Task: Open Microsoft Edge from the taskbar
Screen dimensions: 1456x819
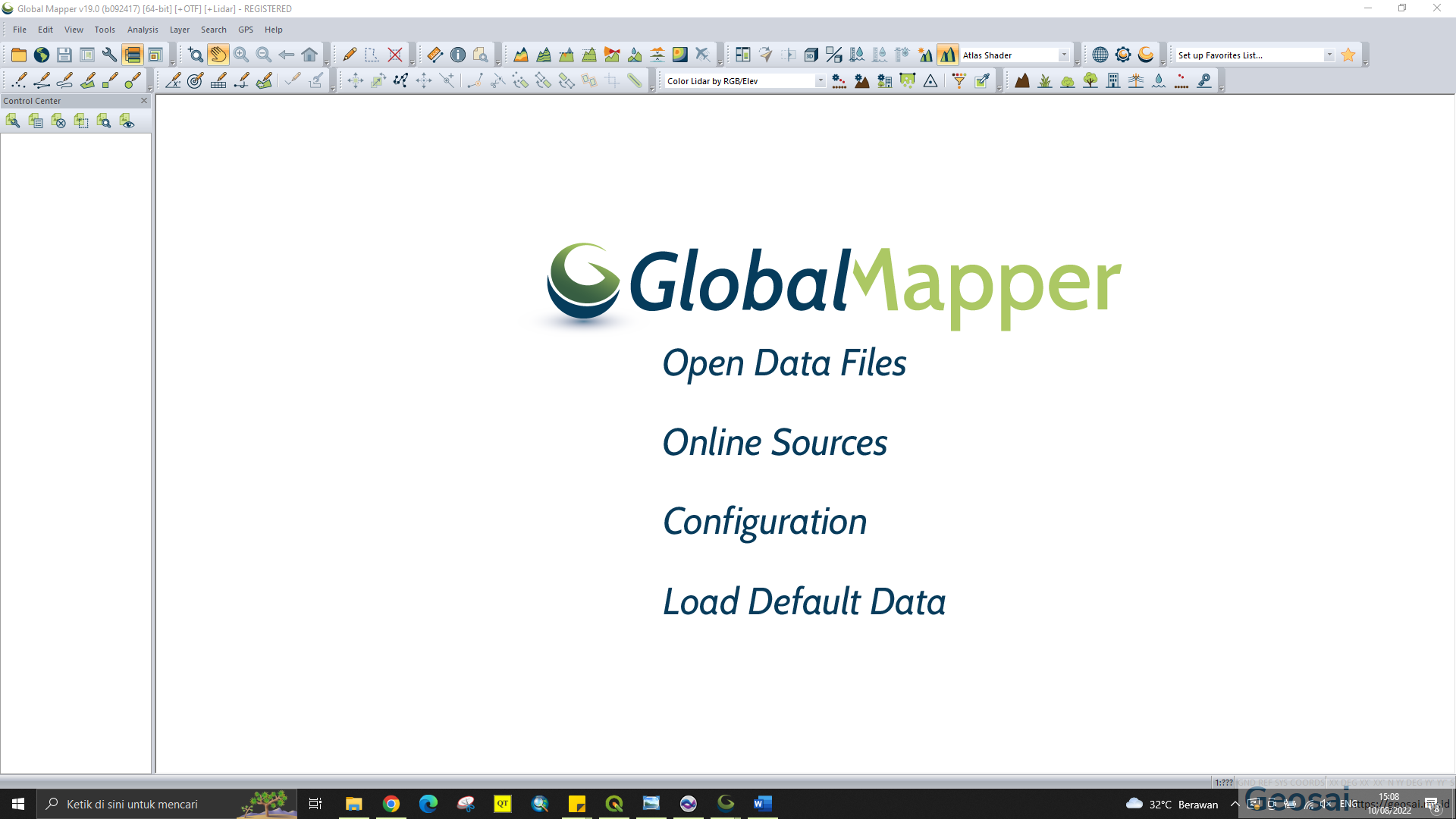Action: click(428, 804)
